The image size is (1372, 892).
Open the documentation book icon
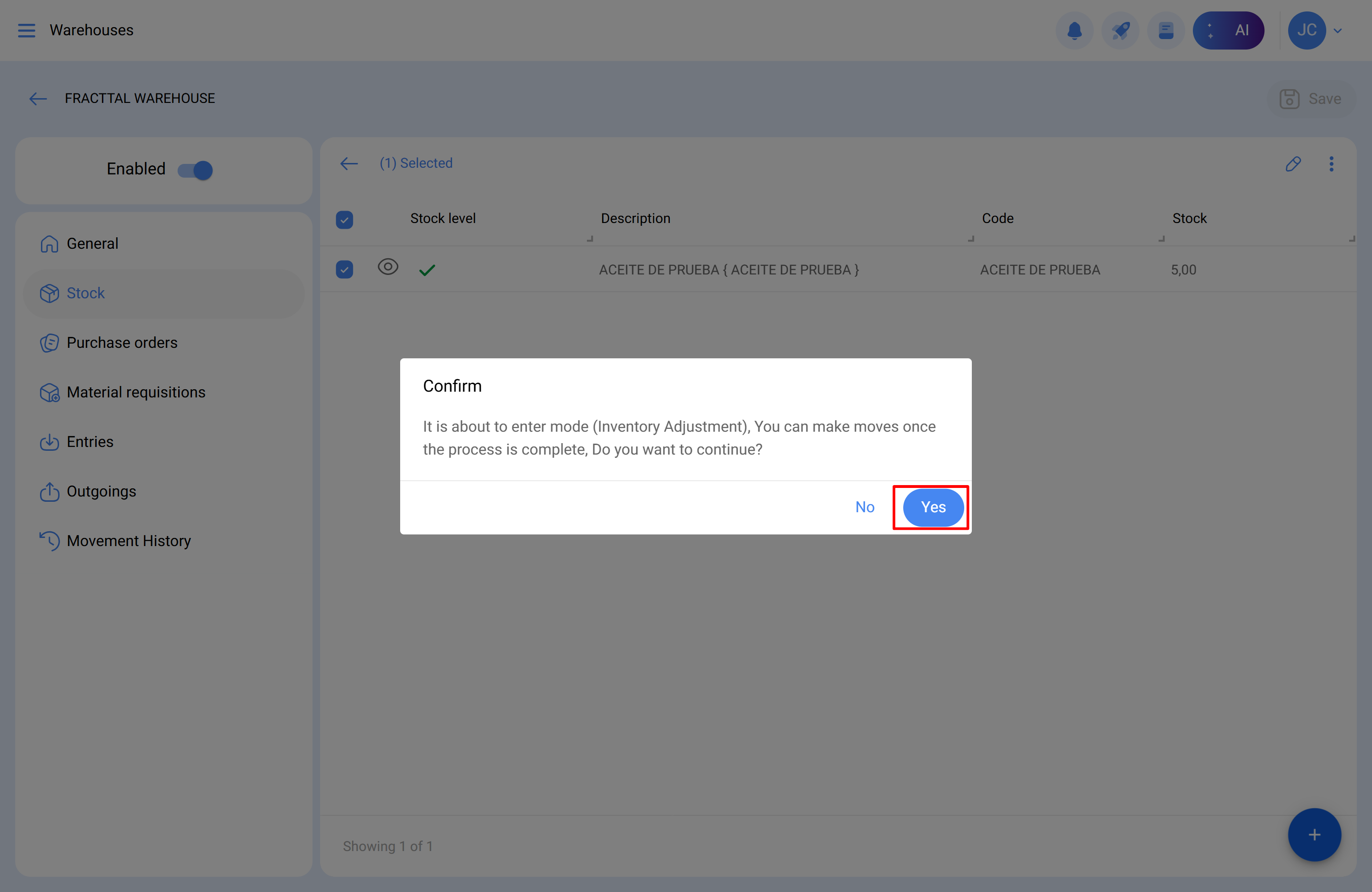(1166, 30)
